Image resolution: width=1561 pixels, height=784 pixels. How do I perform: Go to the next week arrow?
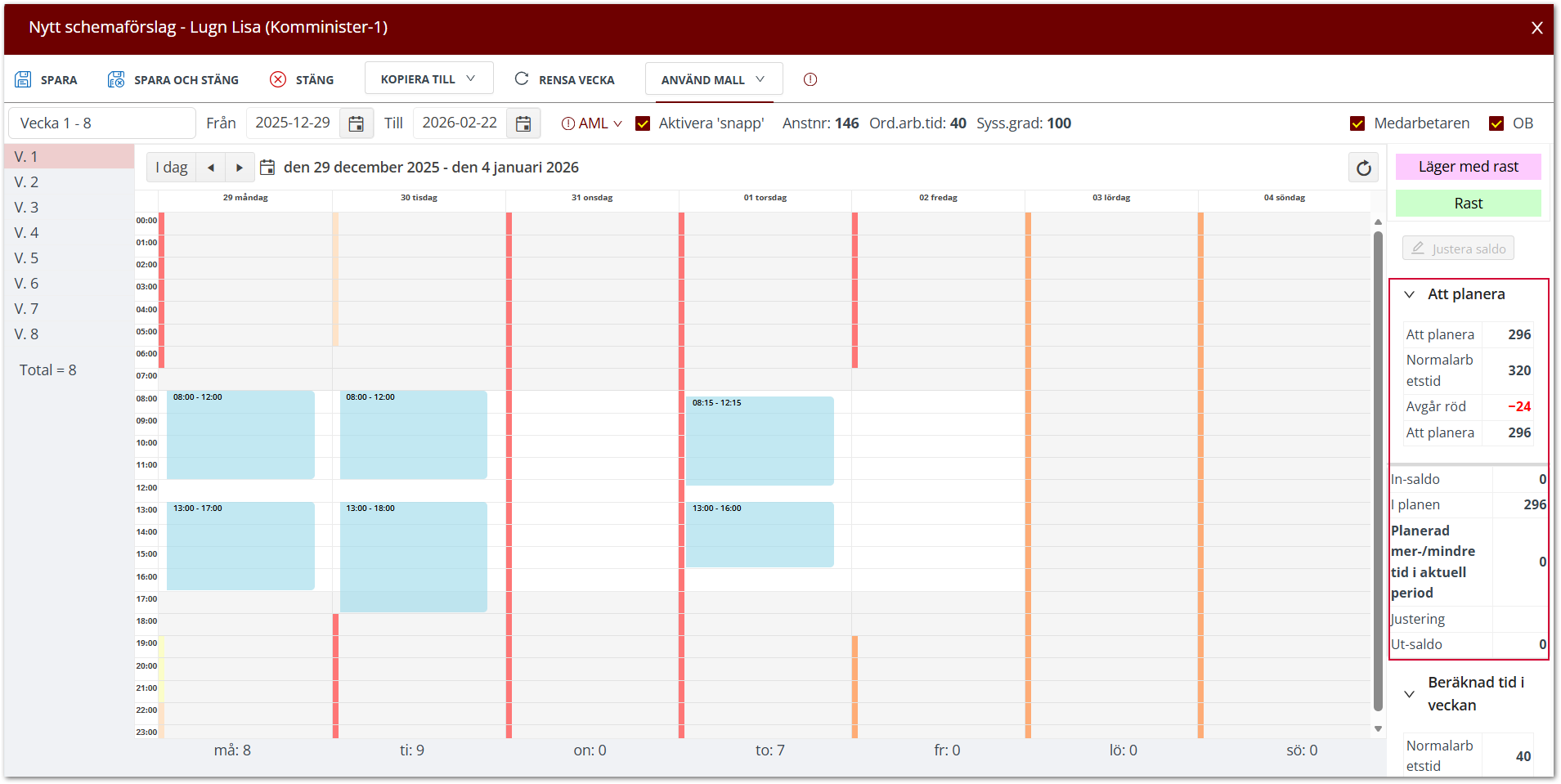[x=240, y=168]
